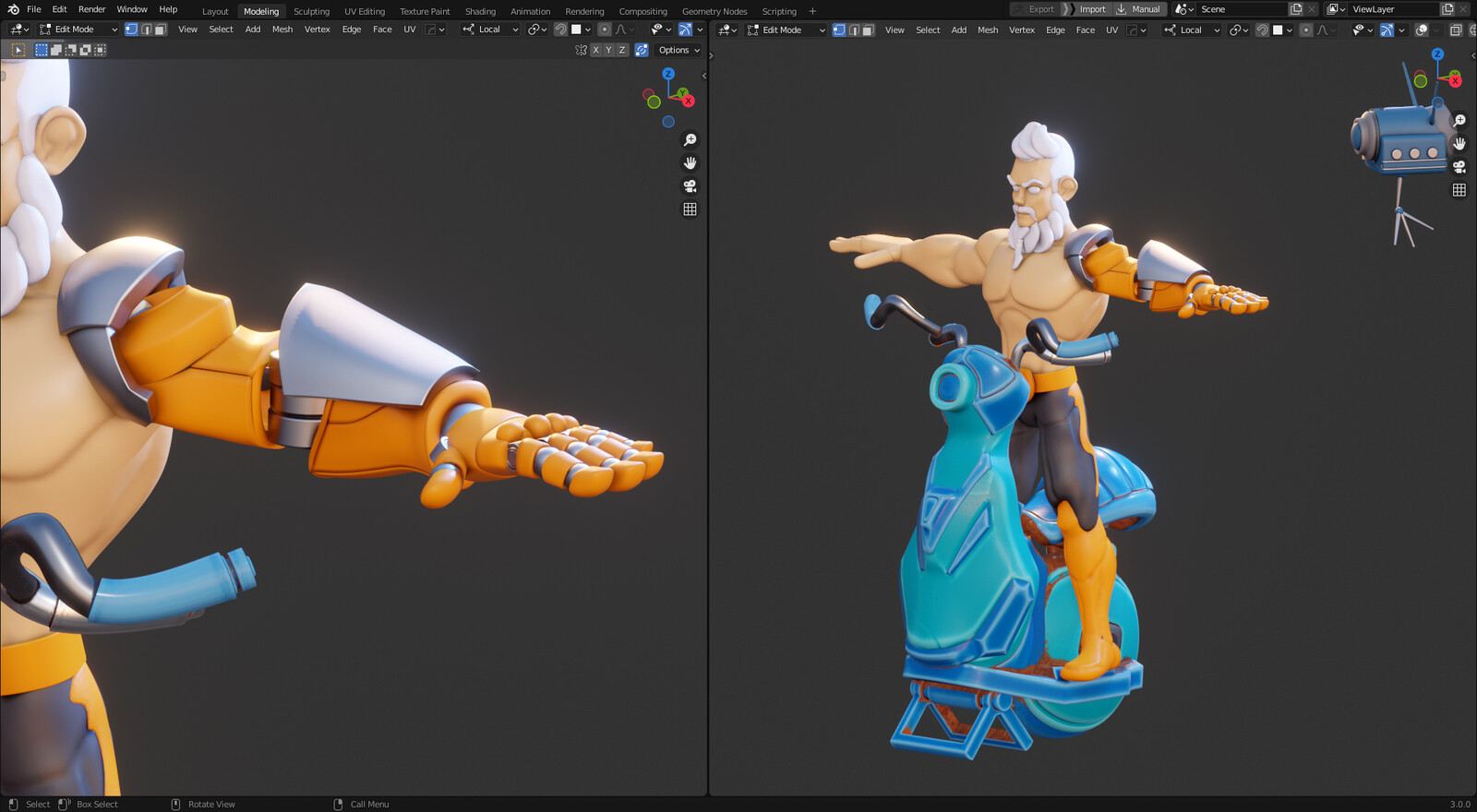This screenshot has height=812, width=1477.
Task: Enable face select mode in left viewport
Action: tap(161, 30)
